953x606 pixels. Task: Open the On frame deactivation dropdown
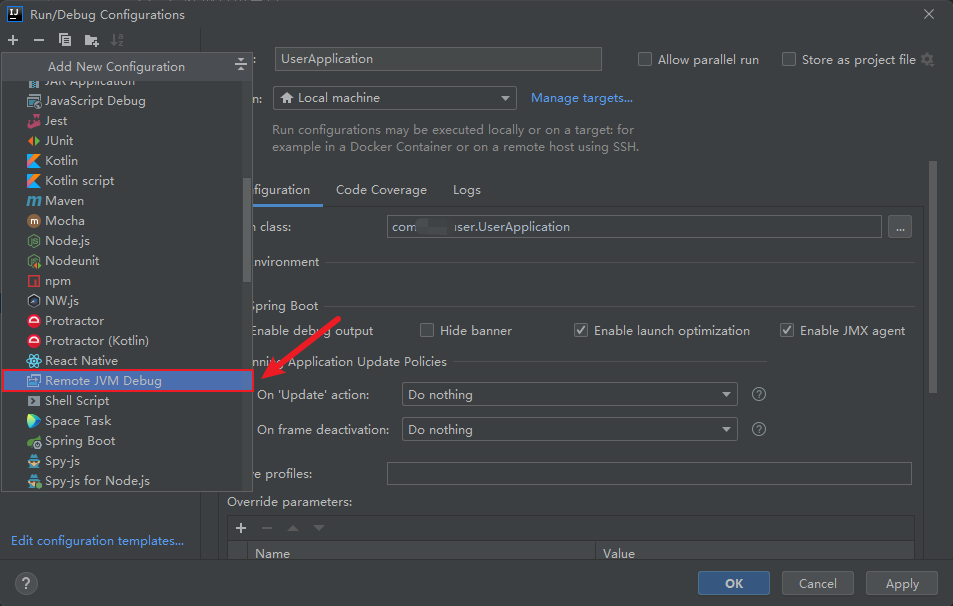point(569,430)
